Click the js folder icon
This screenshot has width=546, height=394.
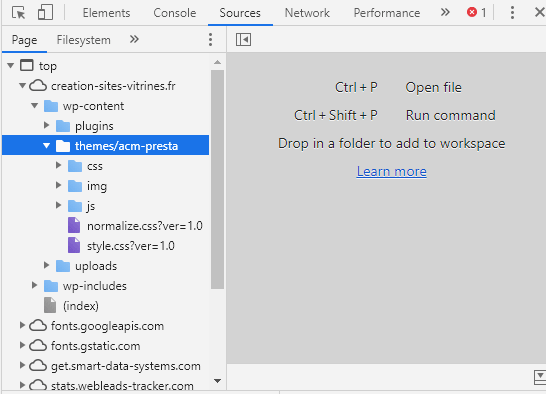pyautogui.click(x=75, y=206)
